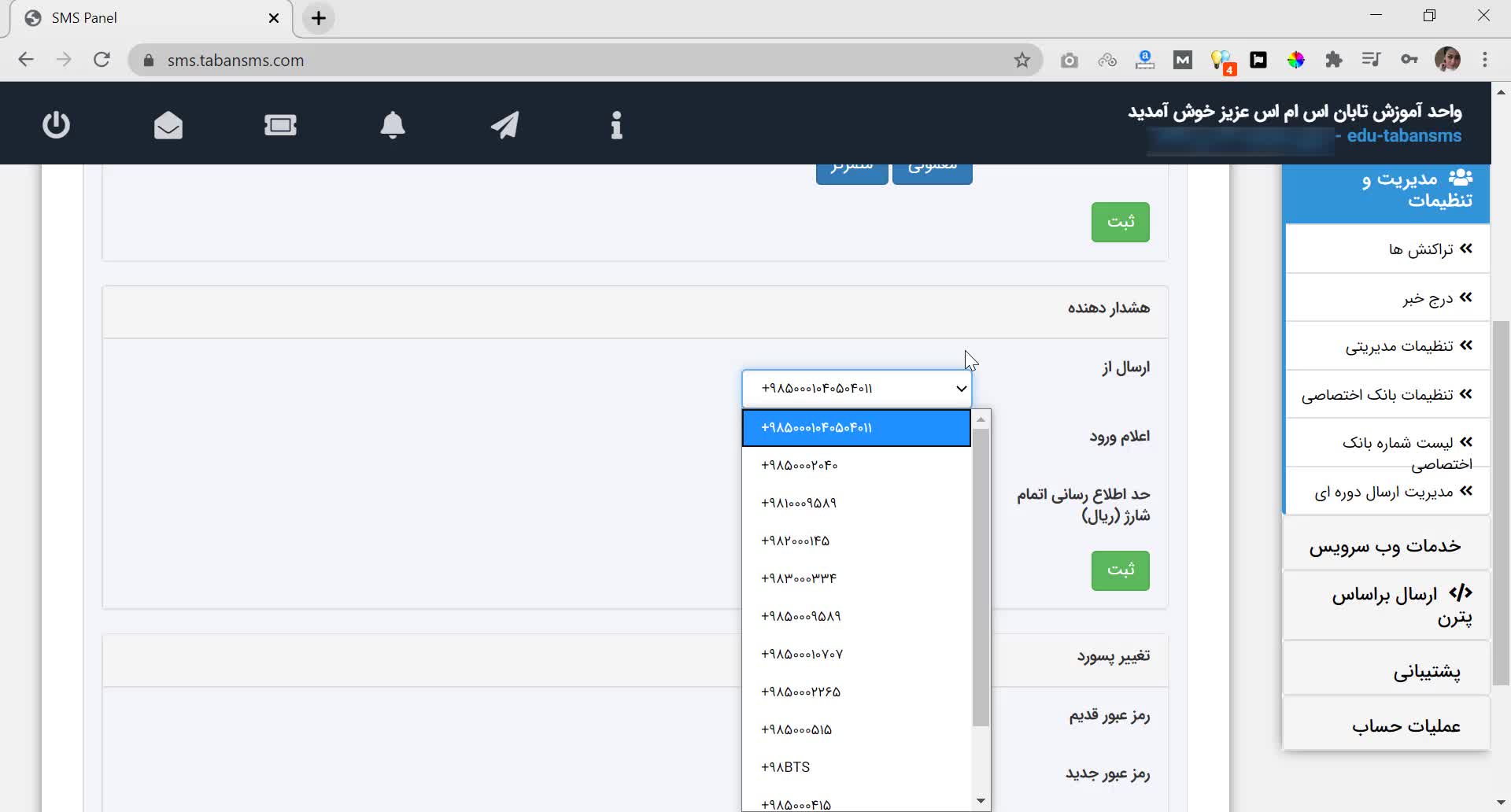The height and width of the screenshot is (812, 1511).
Task: Bookmark page with star icon
Action: (x=1021, y=61)
